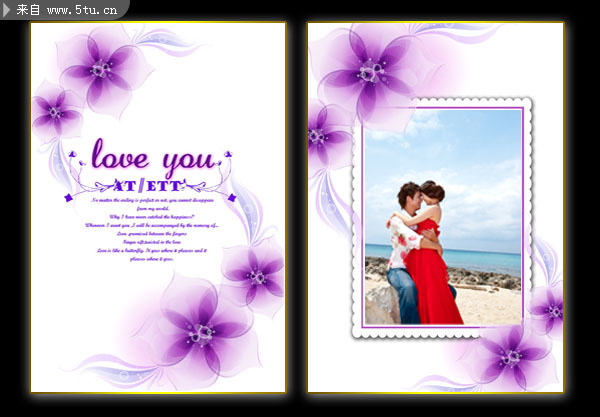Select the flower at right page's bottom-right corner

[x=513, y=355]
